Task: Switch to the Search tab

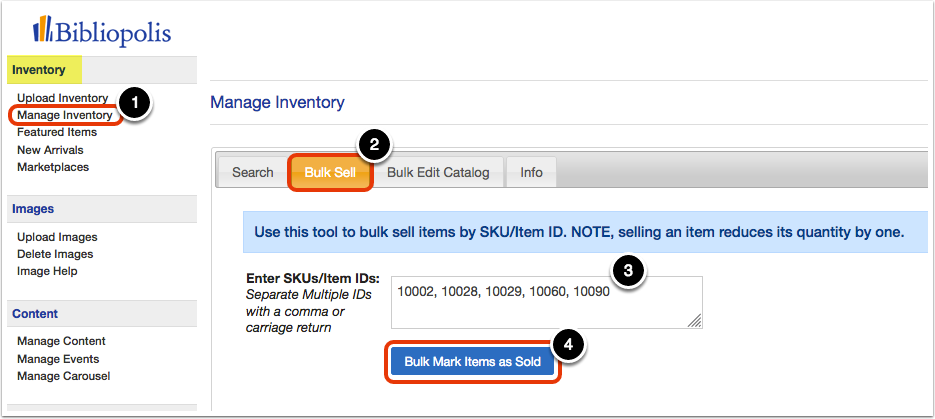Action: pos(252,172)
